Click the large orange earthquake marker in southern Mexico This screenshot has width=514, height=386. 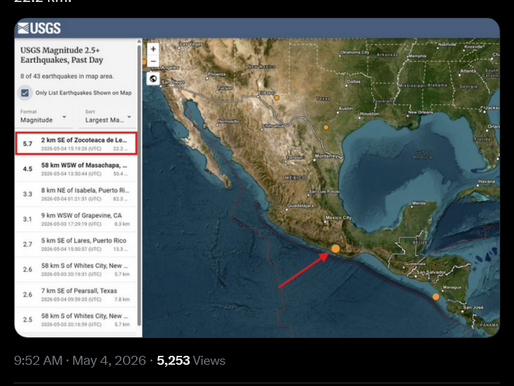coord(335,249)
